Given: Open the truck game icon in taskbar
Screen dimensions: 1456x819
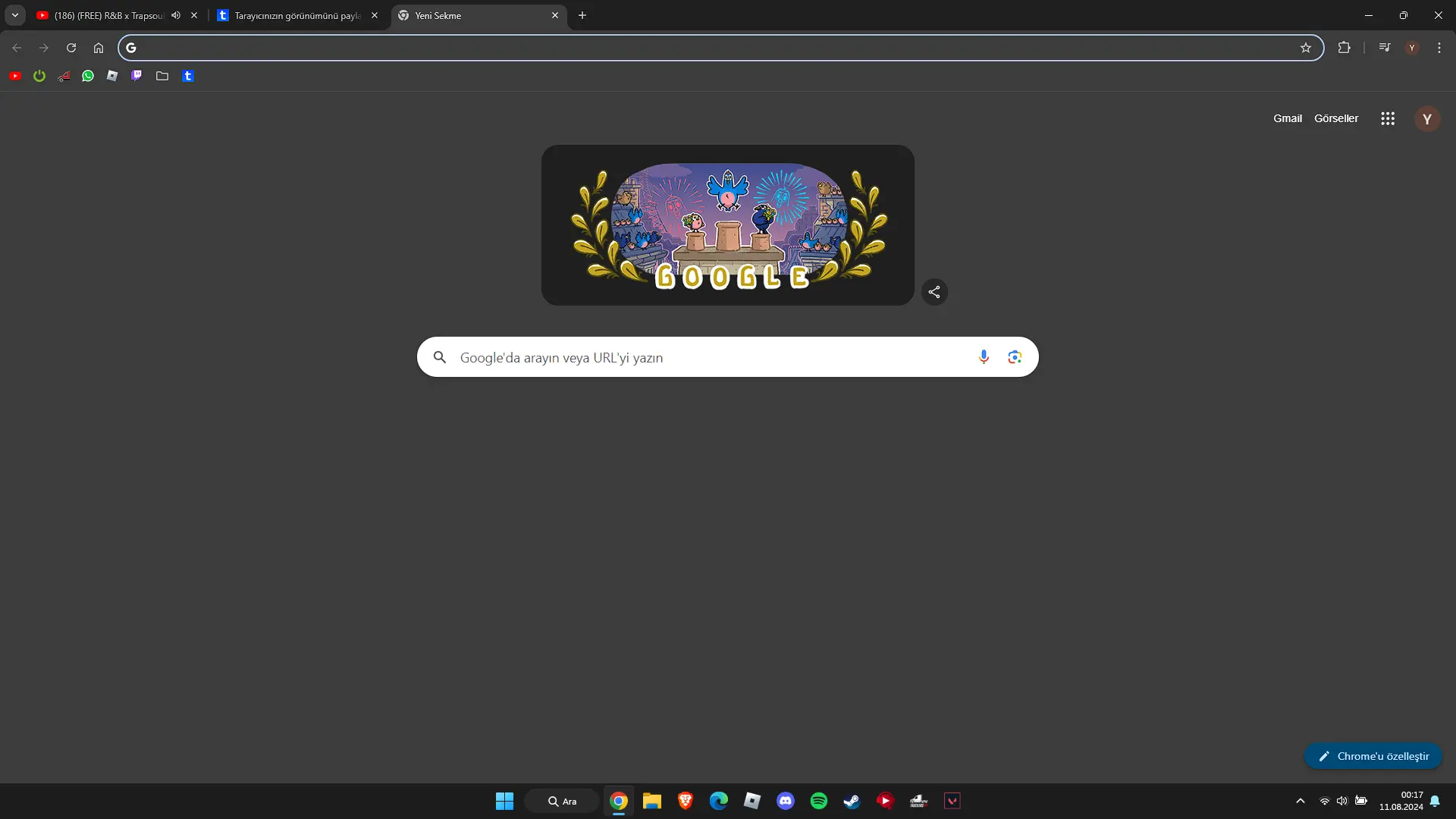Looking at the screenshot, I should [x=919, y=801].
